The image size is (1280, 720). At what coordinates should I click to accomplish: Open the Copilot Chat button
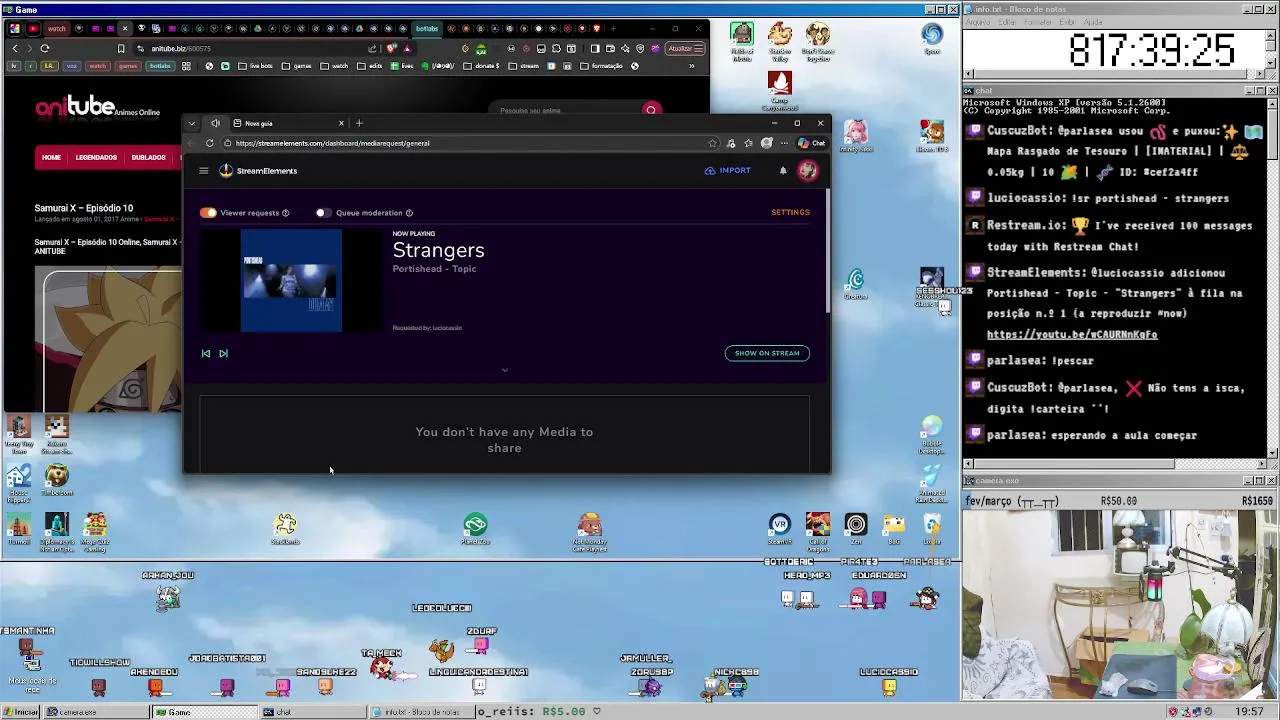(812, 143)
